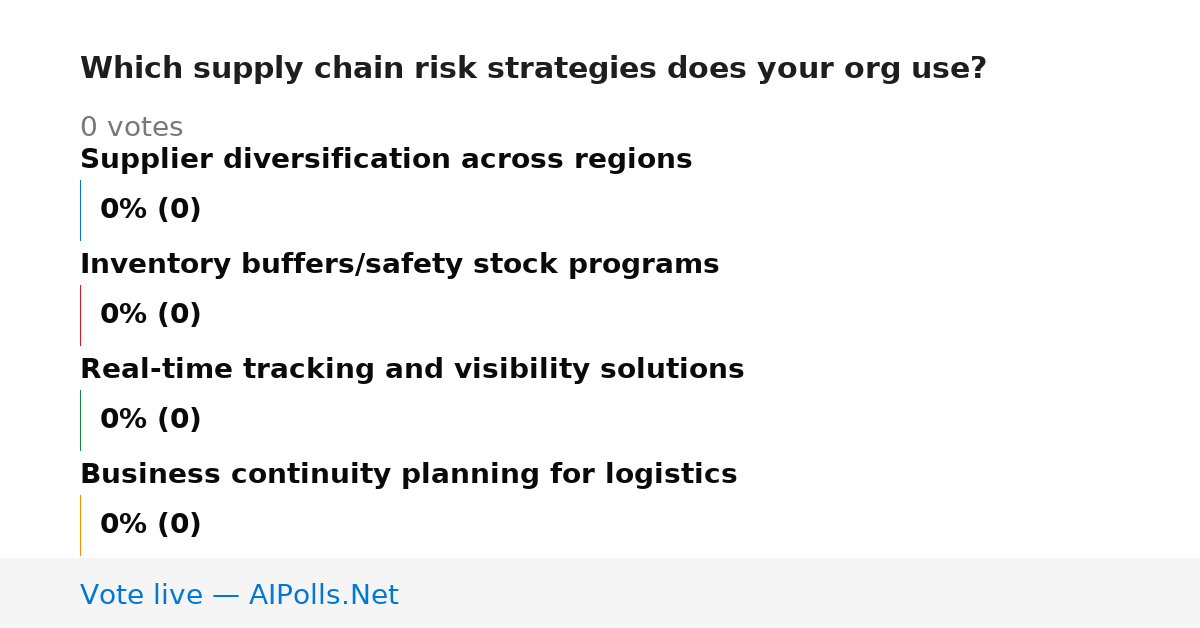Pick Real-time tracking and visibility solutions
Image resolution: width=1200 pixels, height=628 pixels.
pos(412,370)
